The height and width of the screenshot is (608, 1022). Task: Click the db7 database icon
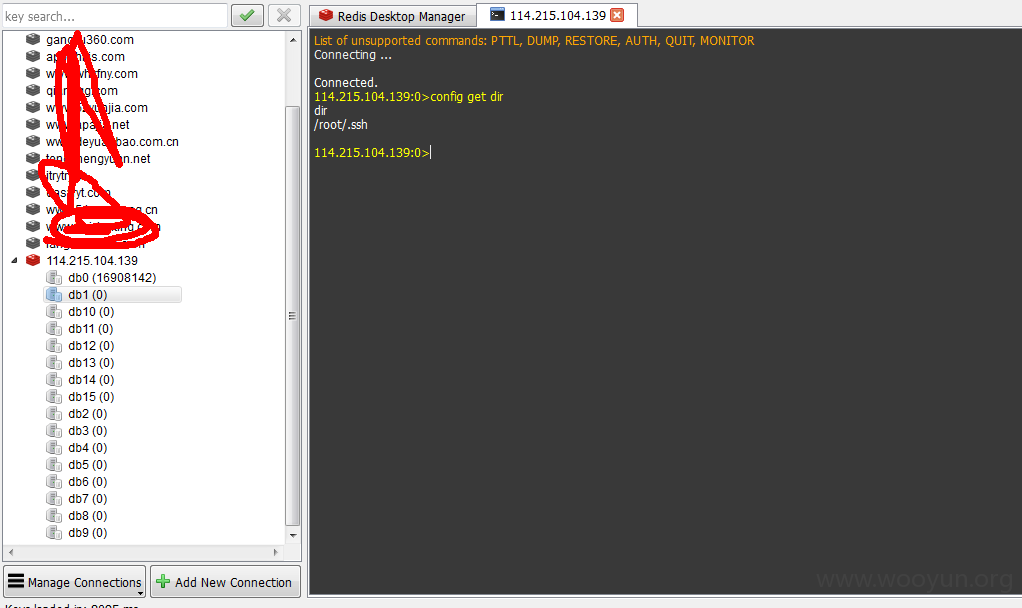coord(54,499)
